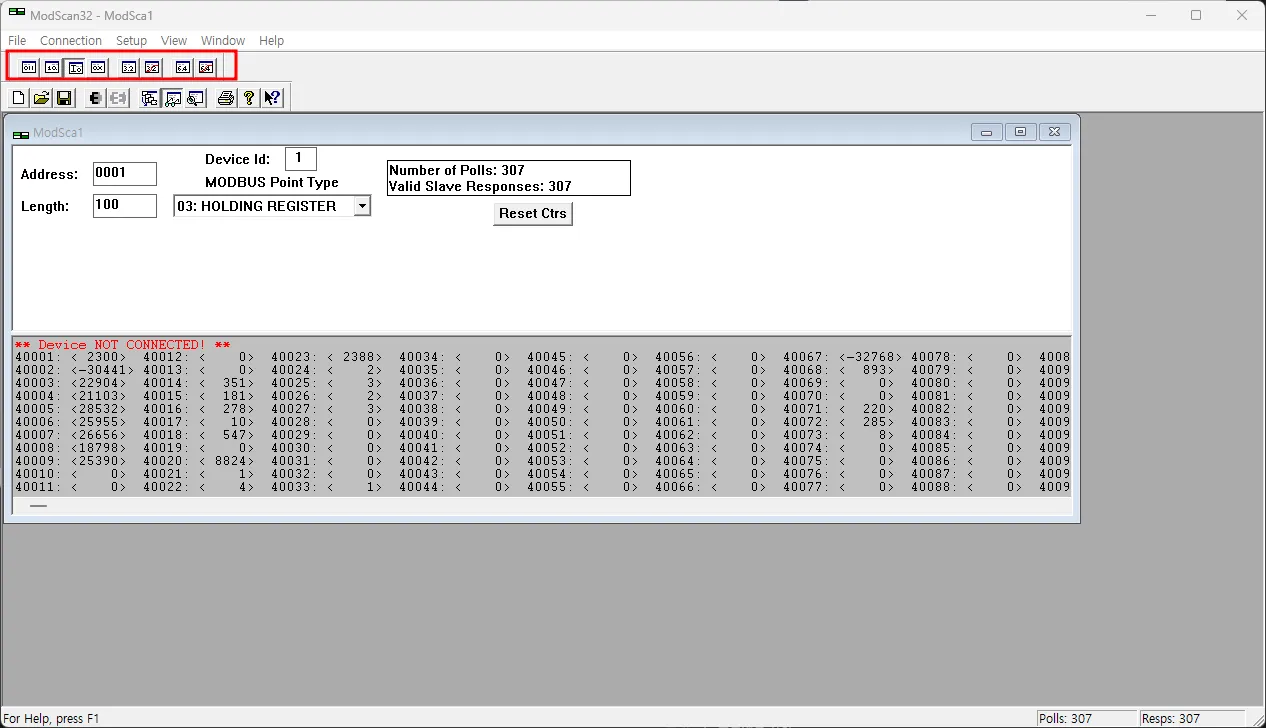Open the View menu
Viewport: 1266px width, 728px height.
(174, 41)
